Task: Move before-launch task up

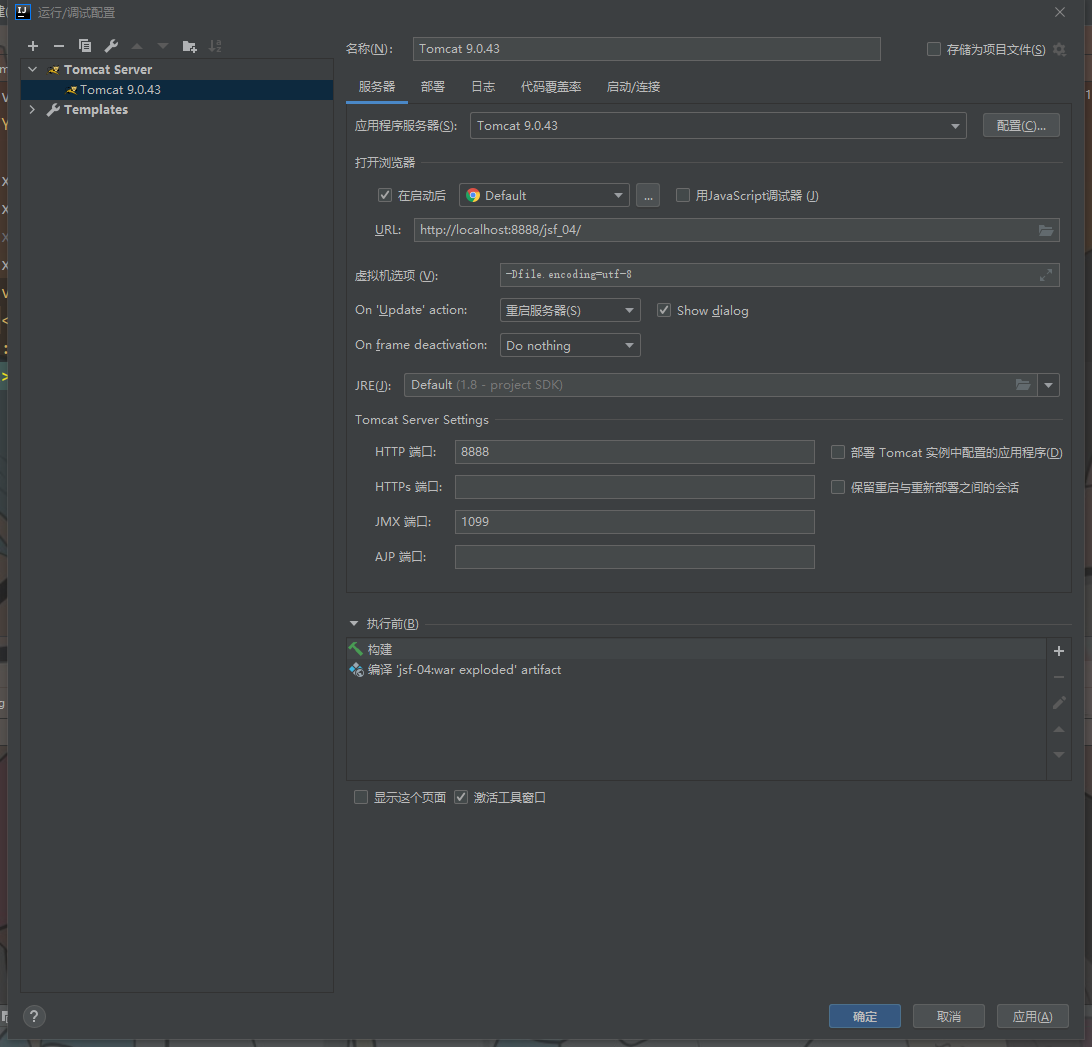Action: 1059,729
